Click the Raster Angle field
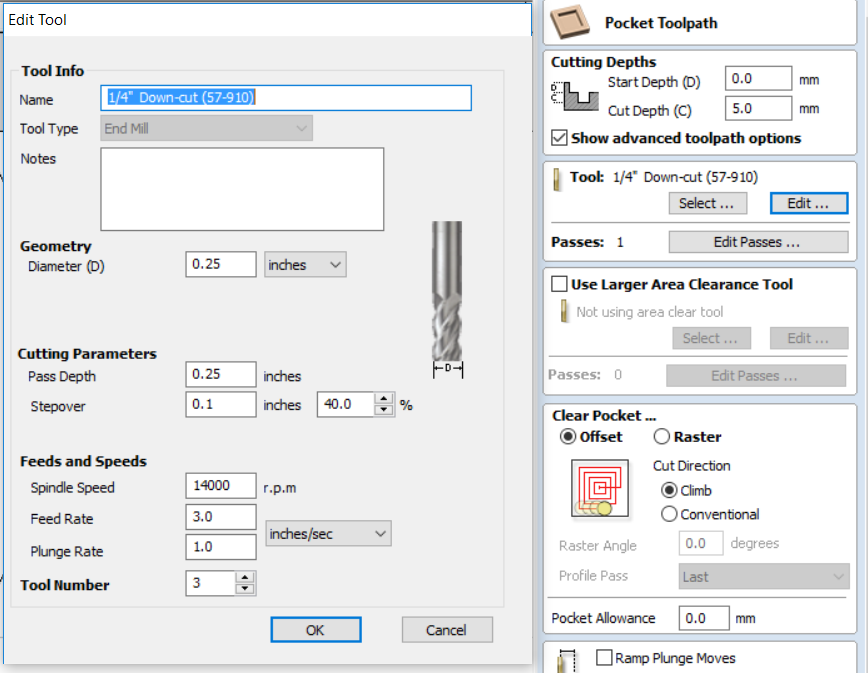The image size is (868, 673). [x=701, y=543]
